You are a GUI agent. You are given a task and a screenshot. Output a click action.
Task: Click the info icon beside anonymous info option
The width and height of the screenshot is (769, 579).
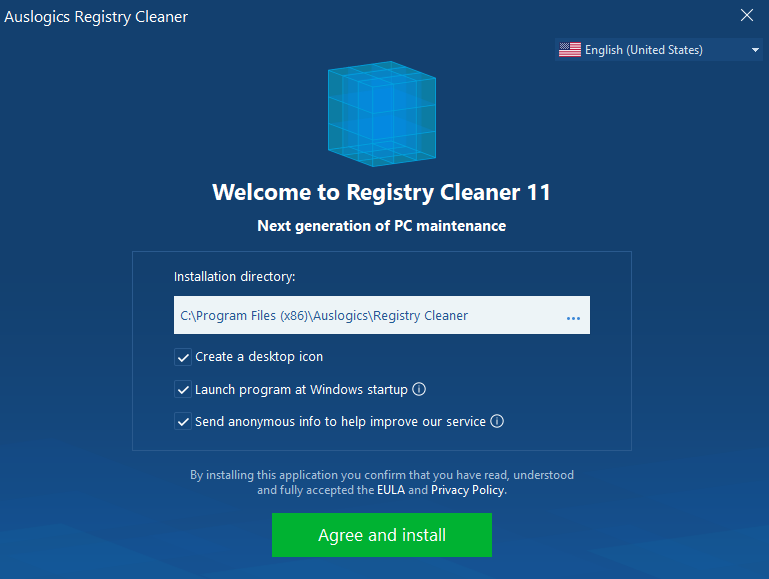497,421
